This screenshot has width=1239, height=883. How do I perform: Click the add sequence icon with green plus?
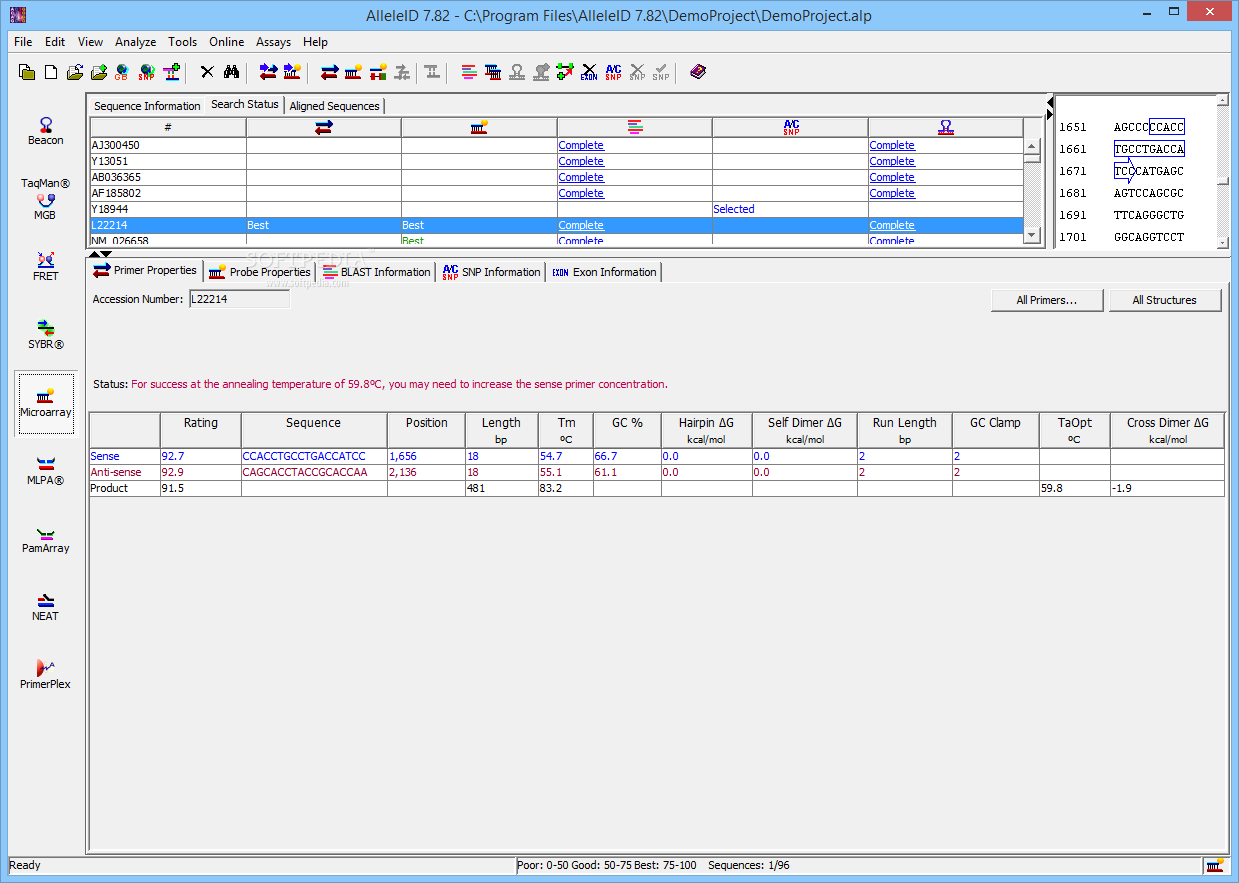tap(171, 72)
